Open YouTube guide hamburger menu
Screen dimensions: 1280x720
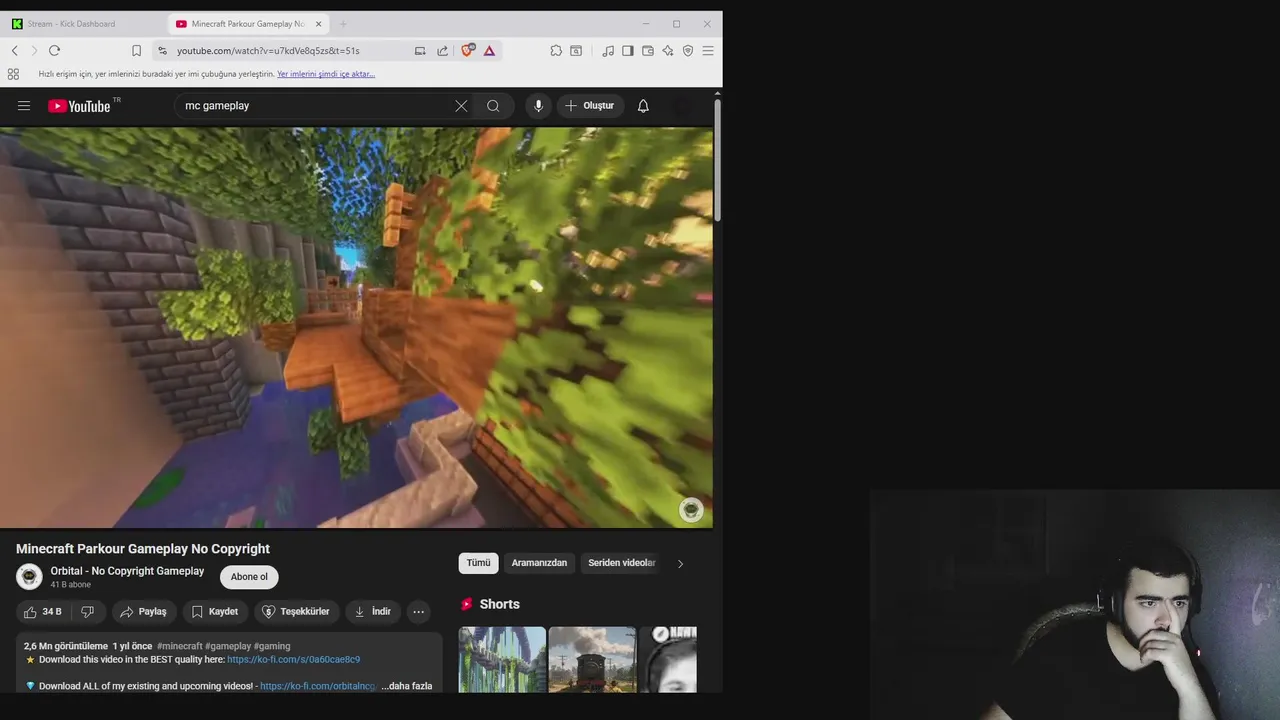pos(24,106)
